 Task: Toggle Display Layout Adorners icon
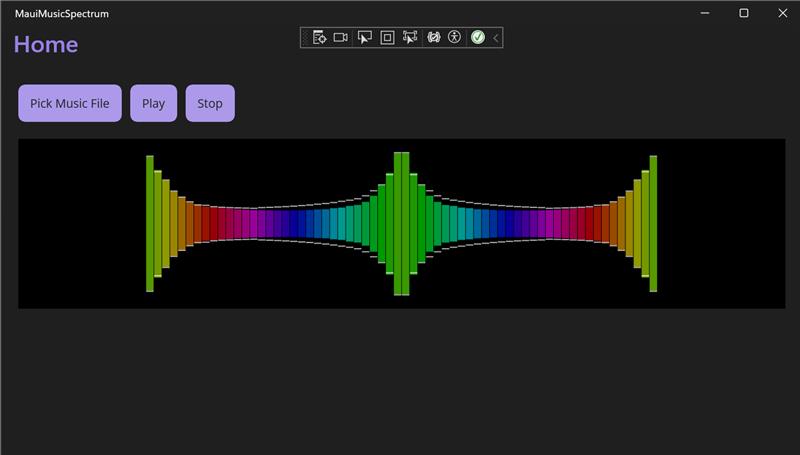(387, 37)
